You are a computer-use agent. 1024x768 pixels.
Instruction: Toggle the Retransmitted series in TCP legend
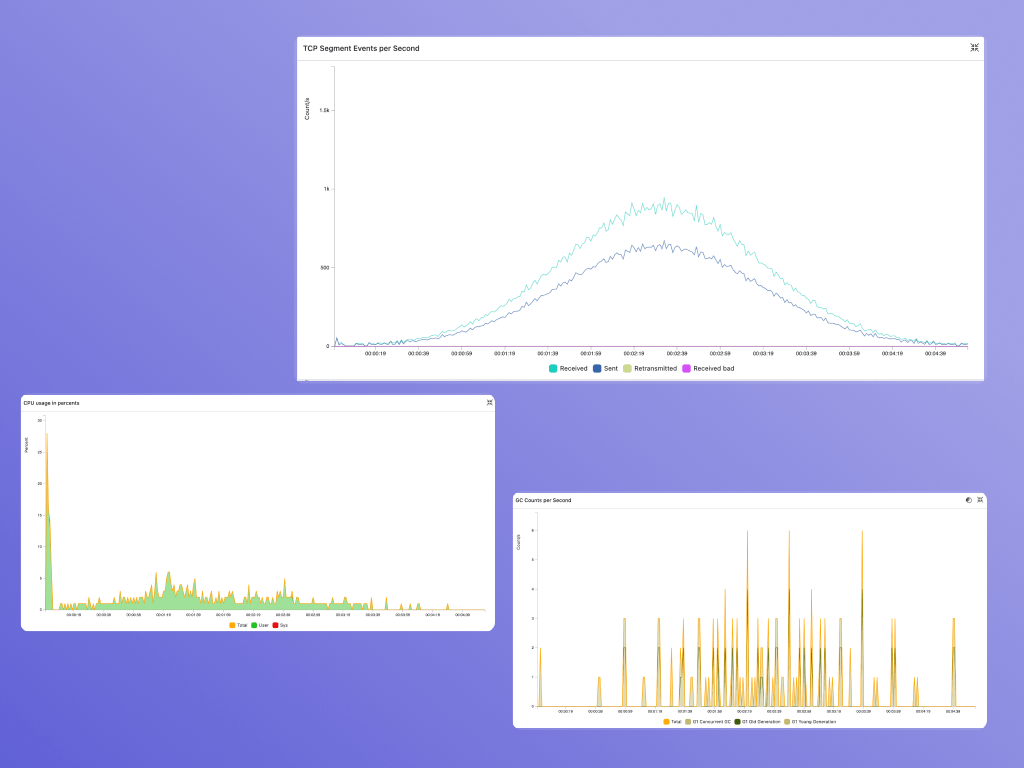650,368
